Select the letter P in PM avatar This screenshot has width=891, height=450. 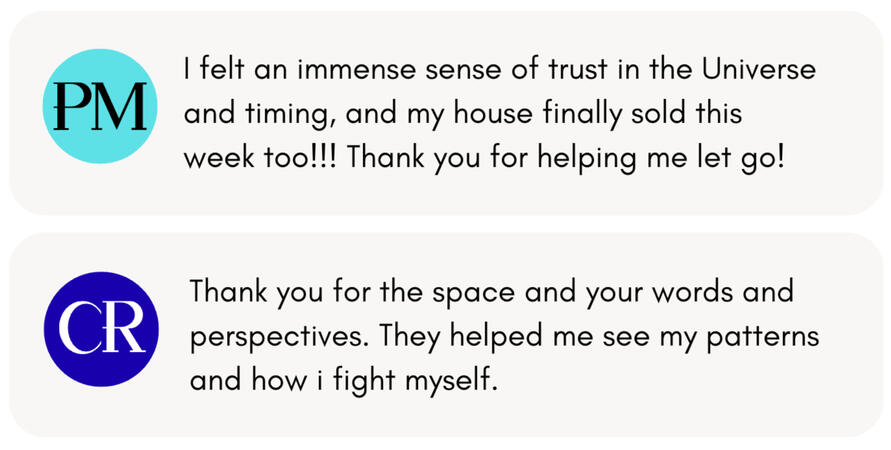73,107
